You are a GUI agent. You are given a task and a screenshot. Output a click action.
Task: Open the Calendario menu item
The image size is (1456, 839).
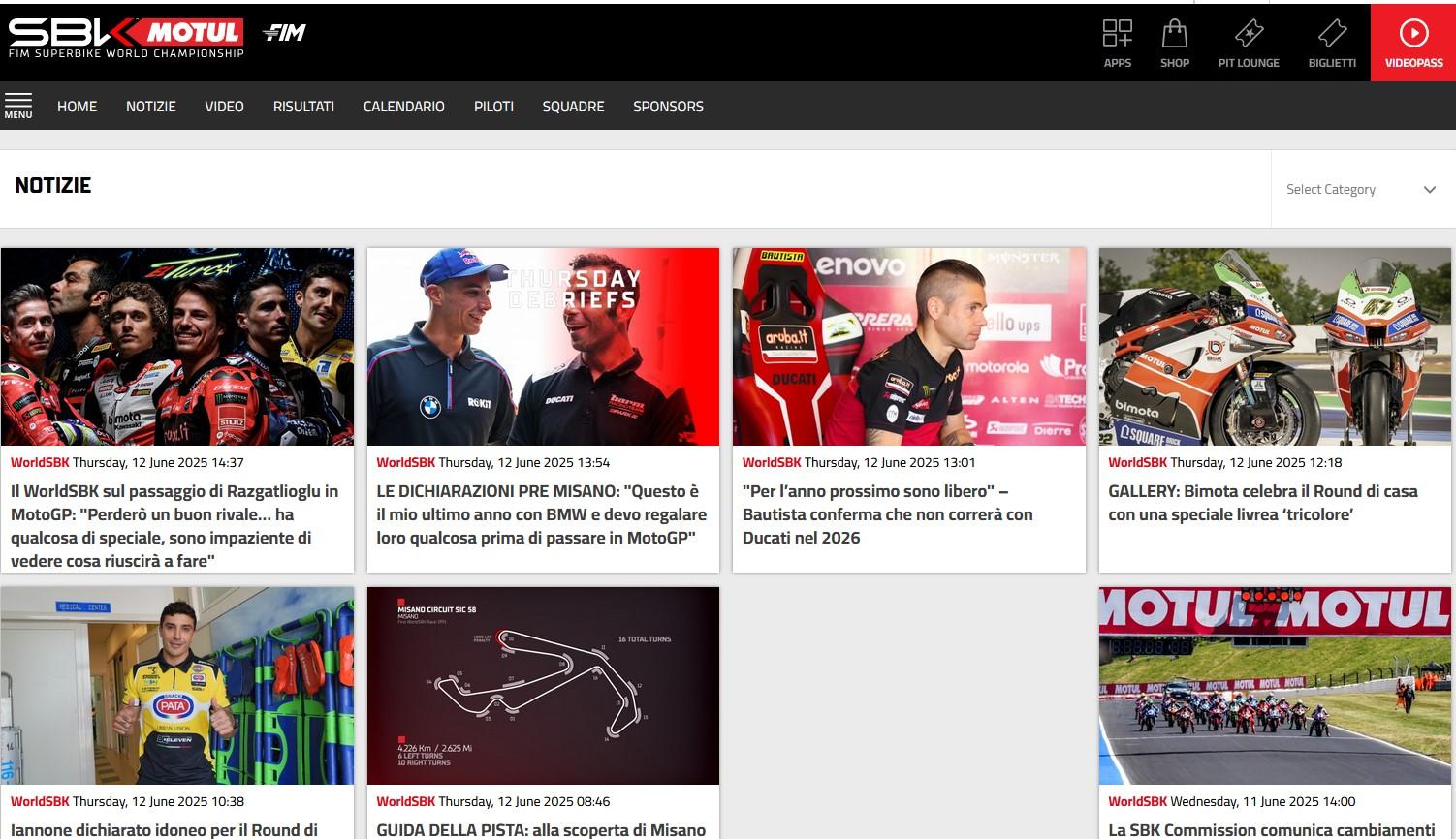coord(404,107)
